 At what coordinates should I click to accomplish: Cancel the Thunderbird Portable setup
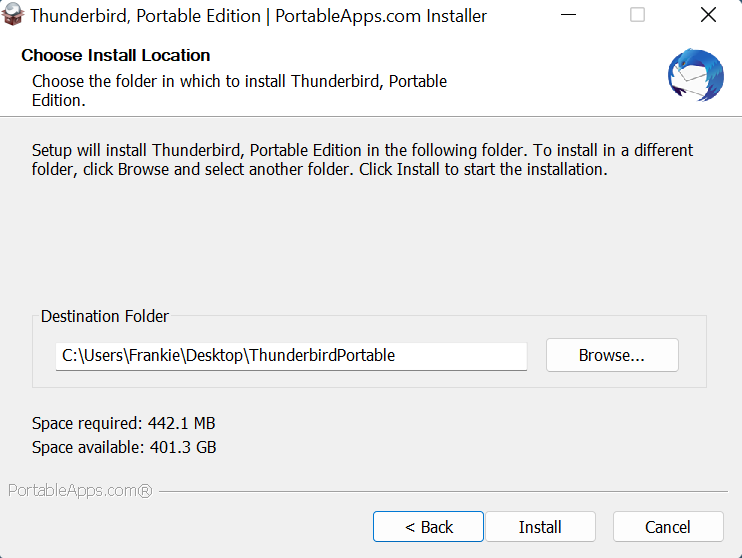668,527
